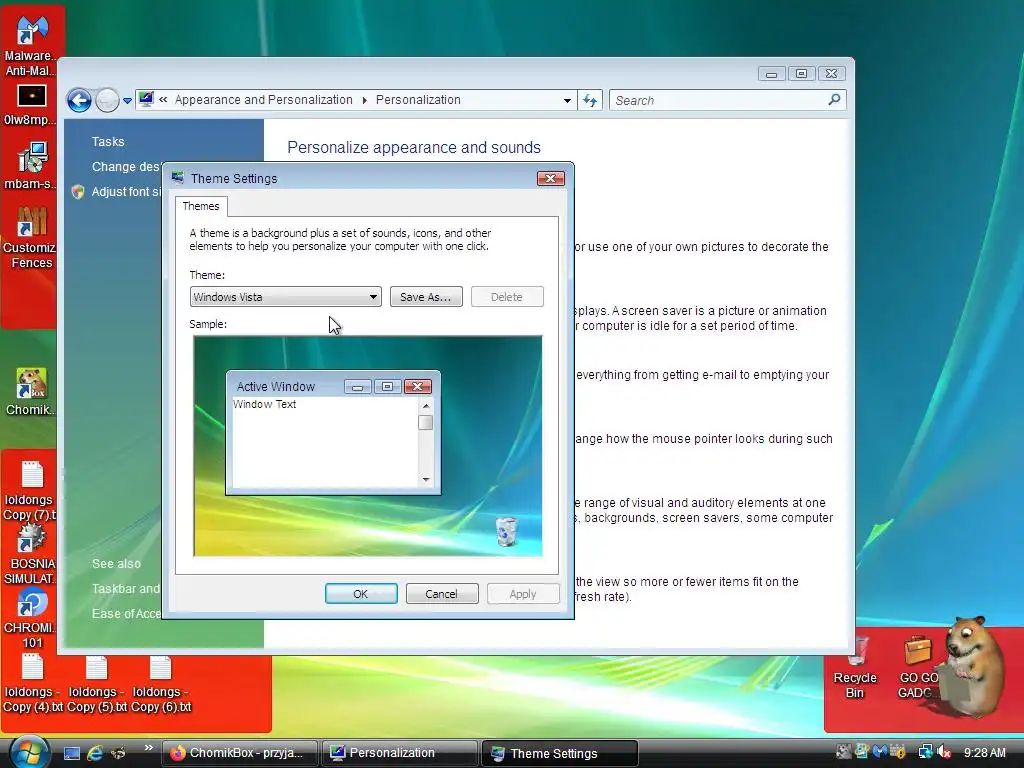The height and width of the screenshot is (768, 1024).
Task: Click the control panel icon in address bar
Action: (x=146, y=99)
